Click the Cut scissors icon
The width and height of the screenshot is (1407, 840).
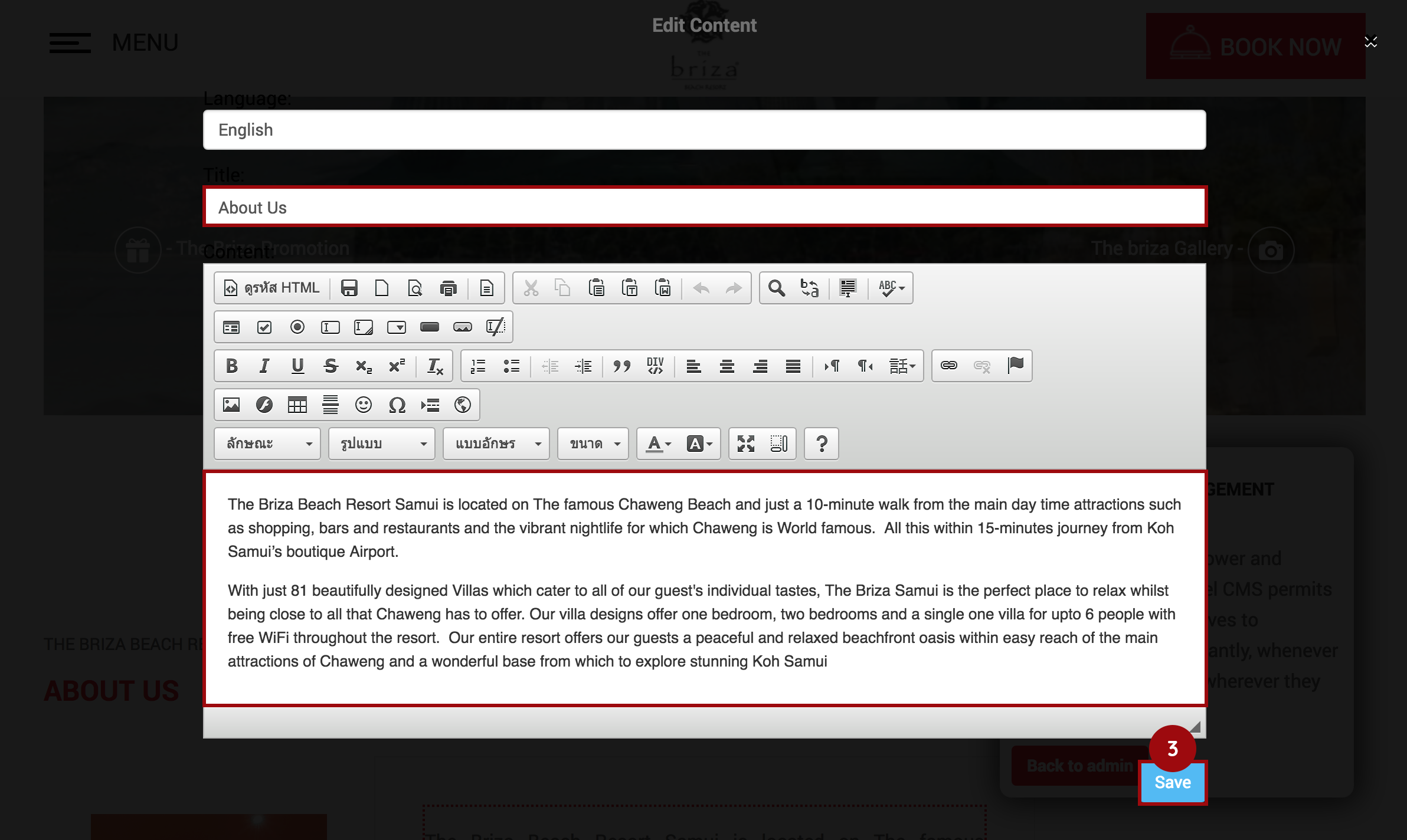[x=531, y=288]
